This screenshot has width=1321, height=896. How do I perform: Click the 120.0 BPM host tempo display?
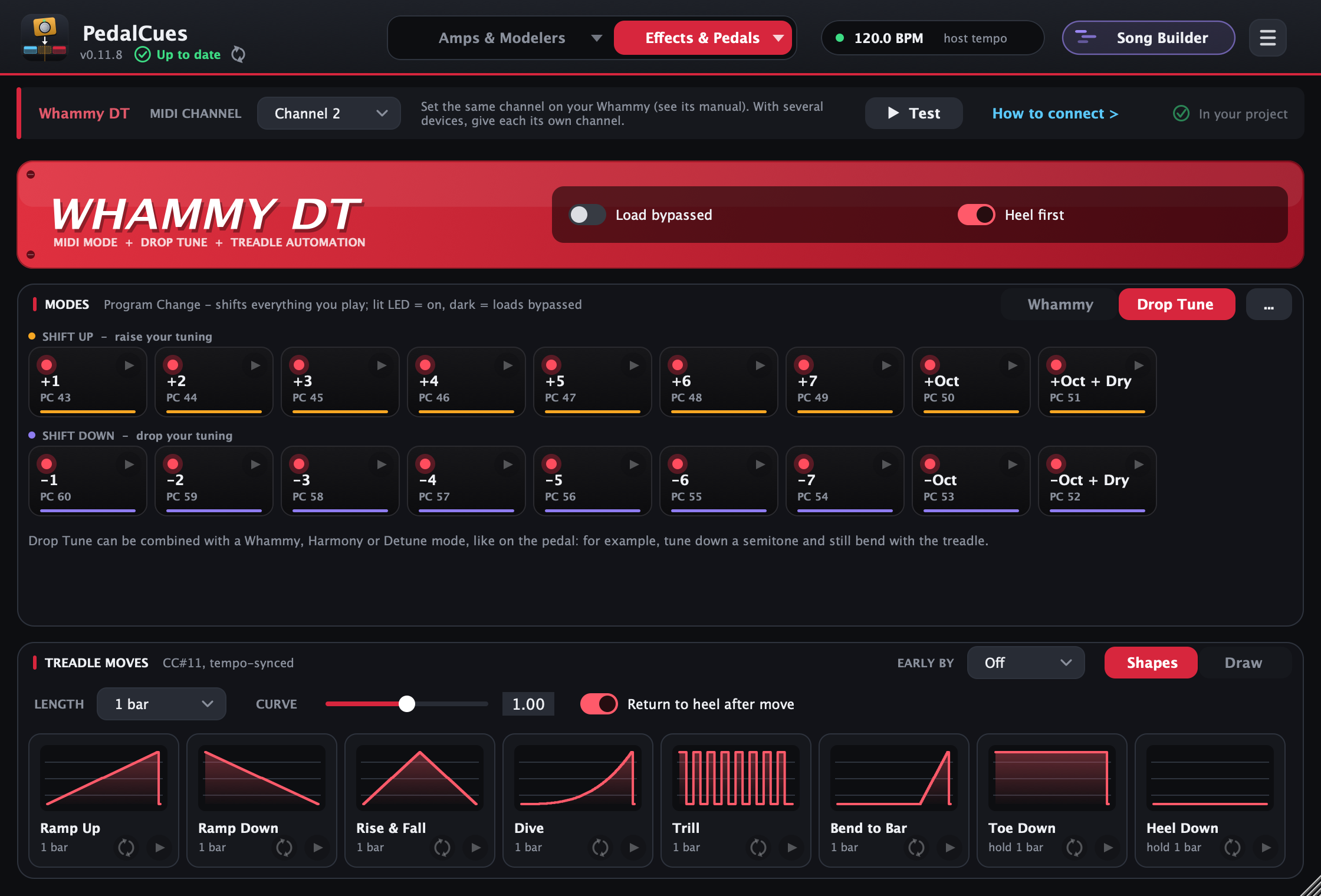click(x=932, y=38)
